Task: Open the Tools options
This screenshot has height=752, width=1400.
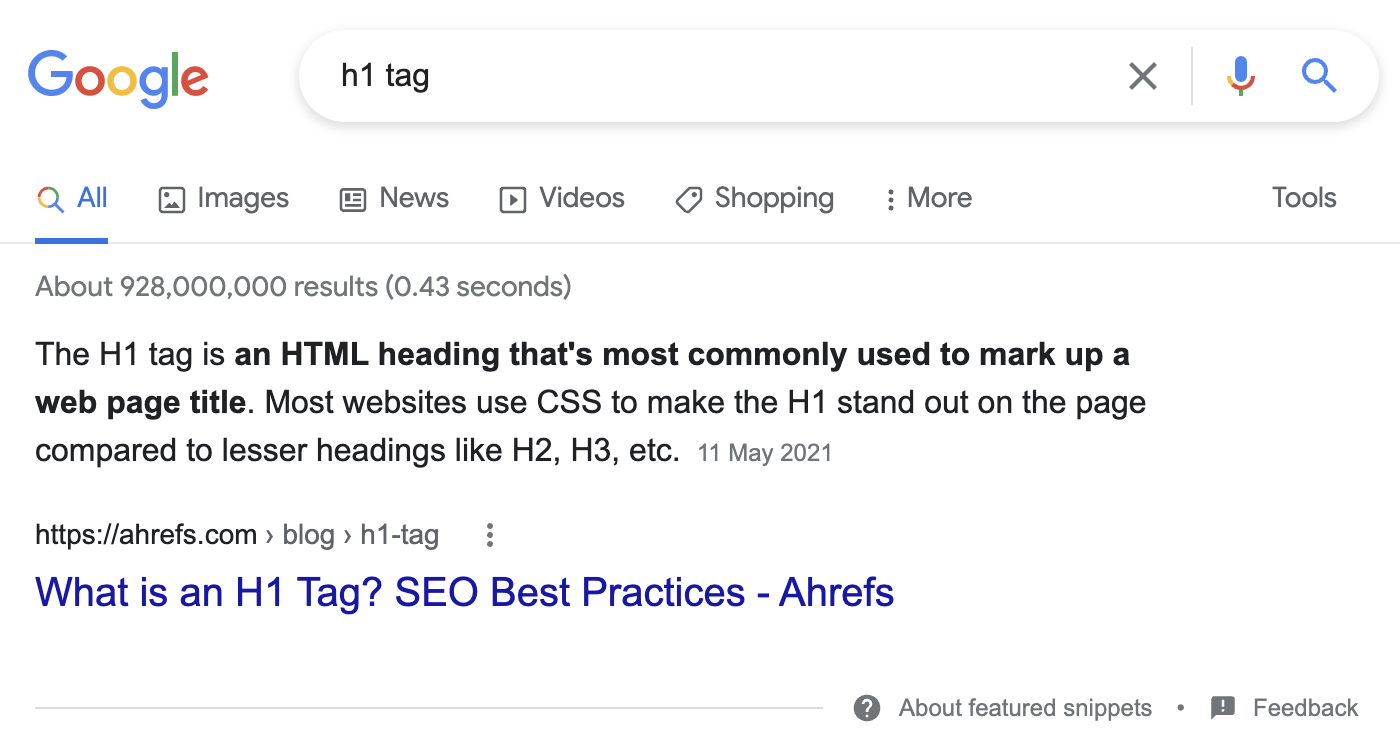Action: [x=1303, y=198]
